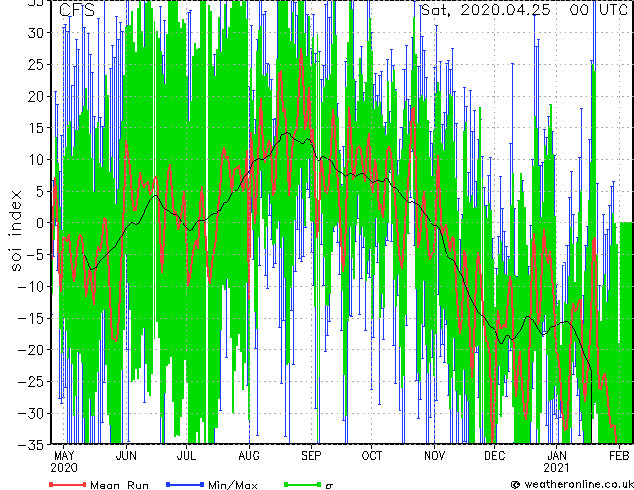Click the 'FEB' month label
The height and width of the screenshot is (490, 634).
[619, 456]
